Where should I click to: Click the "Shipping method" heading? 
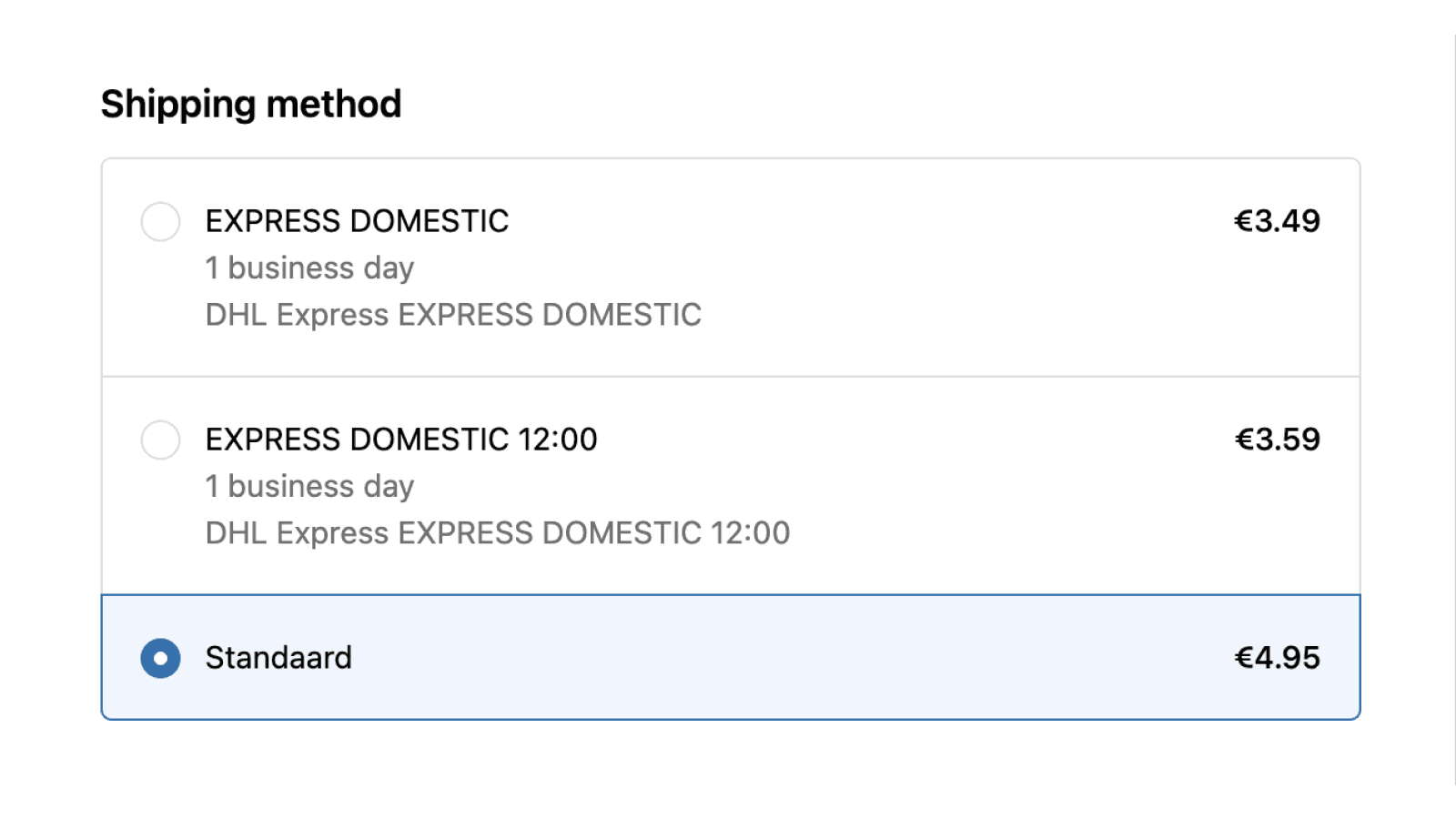[250, 104]
